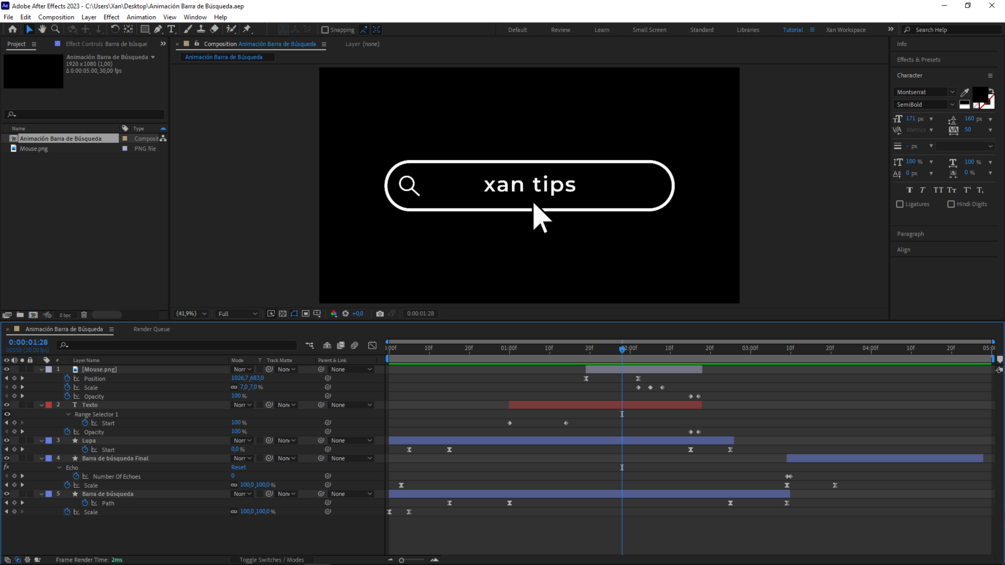Image resolution: width=1005 pixels, height=565 pixels.
Task: Switch to the Effect Controls tab
Action: [x=106, y=44]
